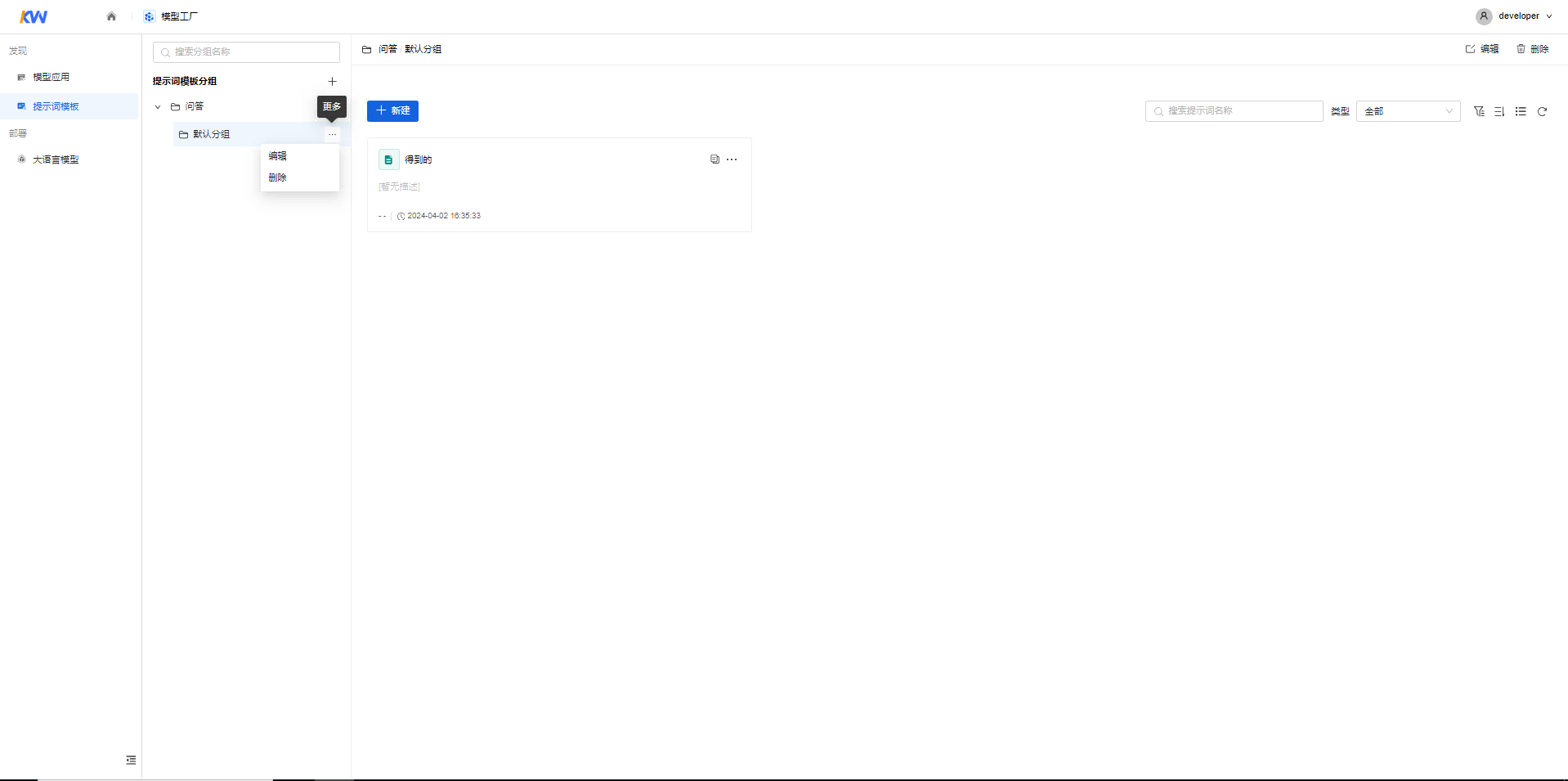Click the 2024-04-02 16:35:33 timestamp
The width and height of the screenshot is (1568, 781).
click(x=444, y=216)
